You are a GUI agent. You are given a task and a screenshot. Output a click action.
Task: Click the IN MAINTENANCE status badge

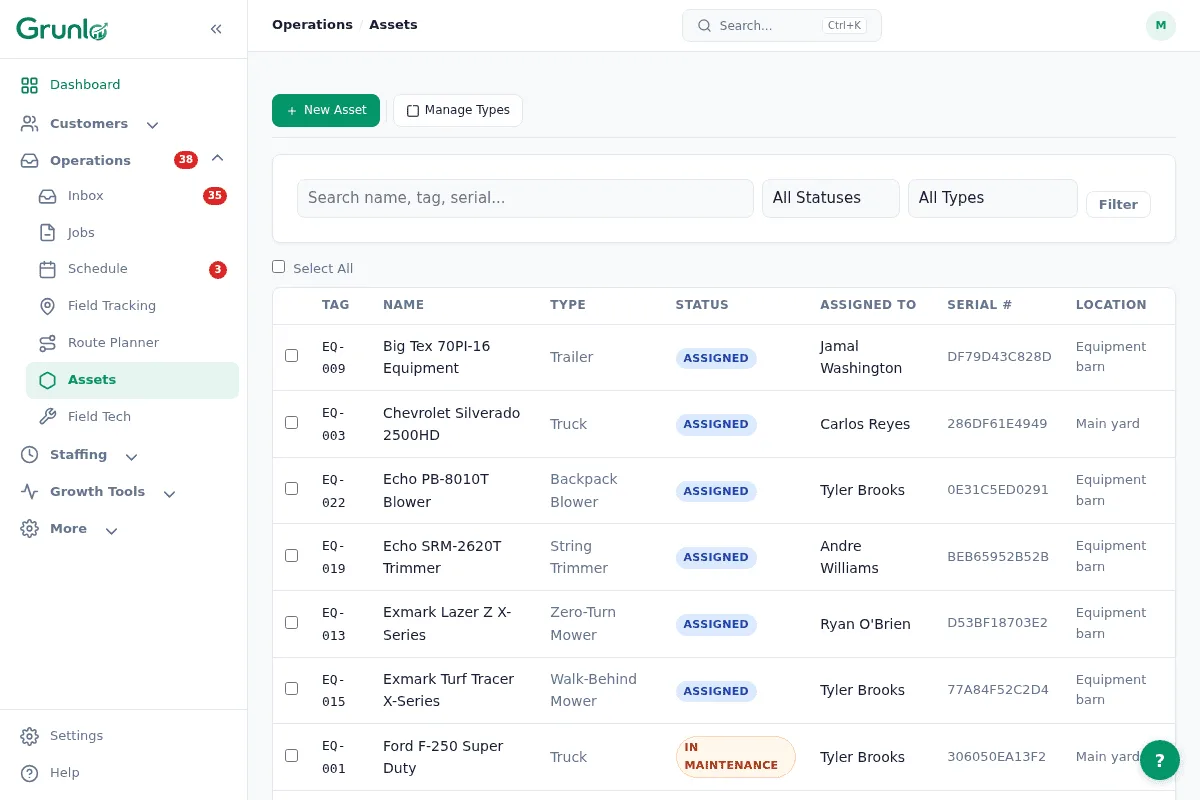tap(736, 757)
